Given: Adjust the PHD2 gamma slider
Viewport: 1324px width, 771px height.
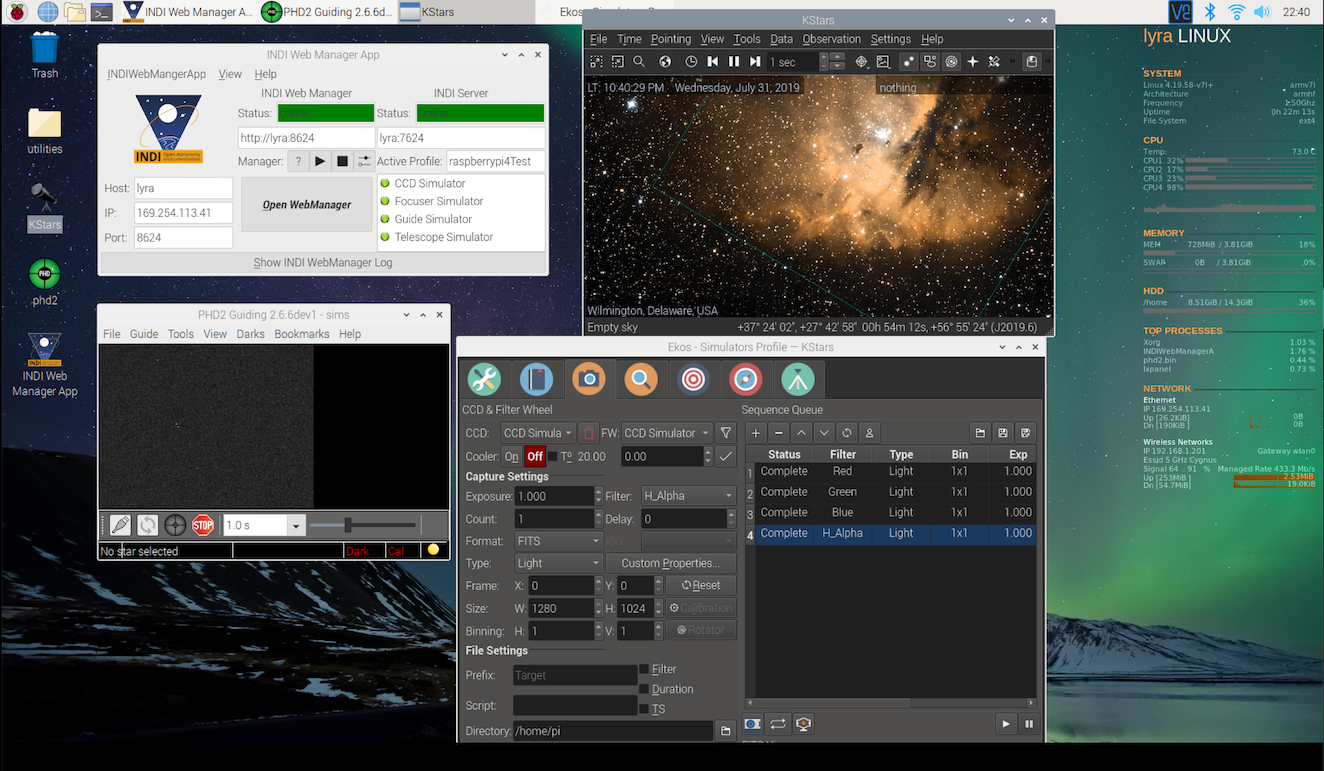Looking at the screenshot, I should pos(362,525).
